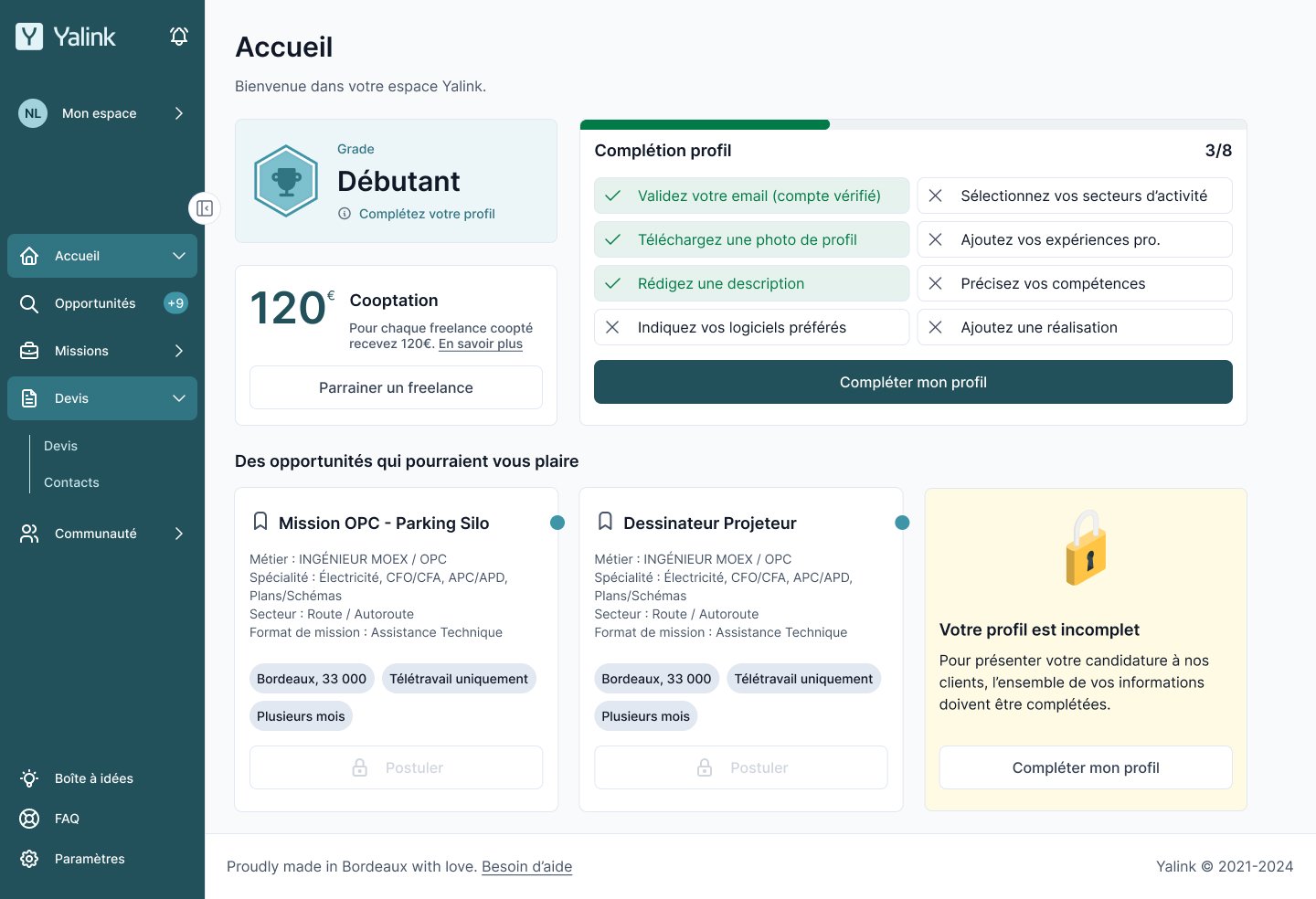Open the Contacts submenu item
This screenshot has width=1316, height=899.
pos(71,482)
